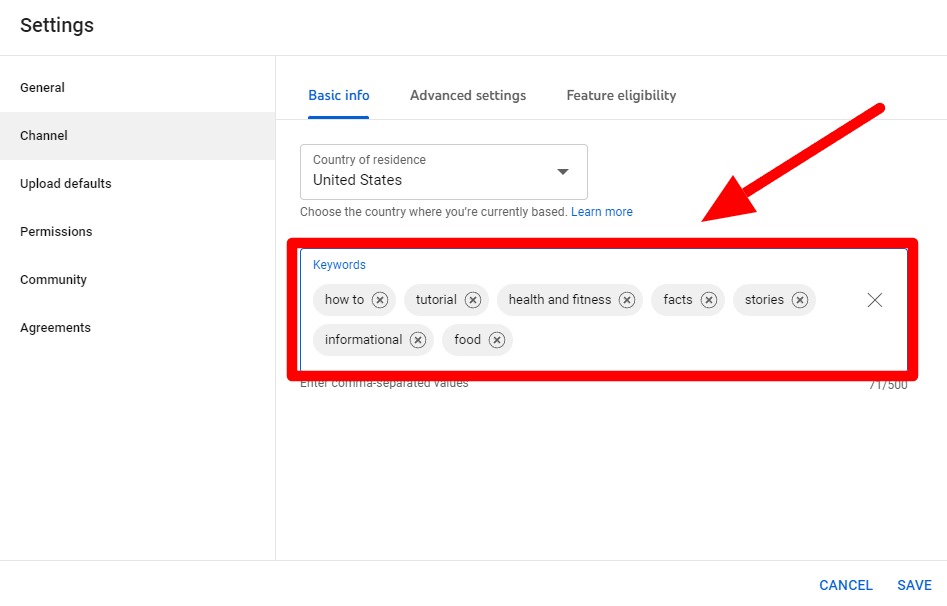This screenshot has width=947, height=606.
Task: Remove the "how to" keyword chip
Action: (380, 300)
